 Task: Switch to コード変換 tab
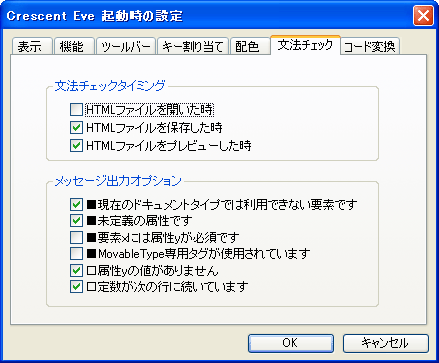pos(369,46)
